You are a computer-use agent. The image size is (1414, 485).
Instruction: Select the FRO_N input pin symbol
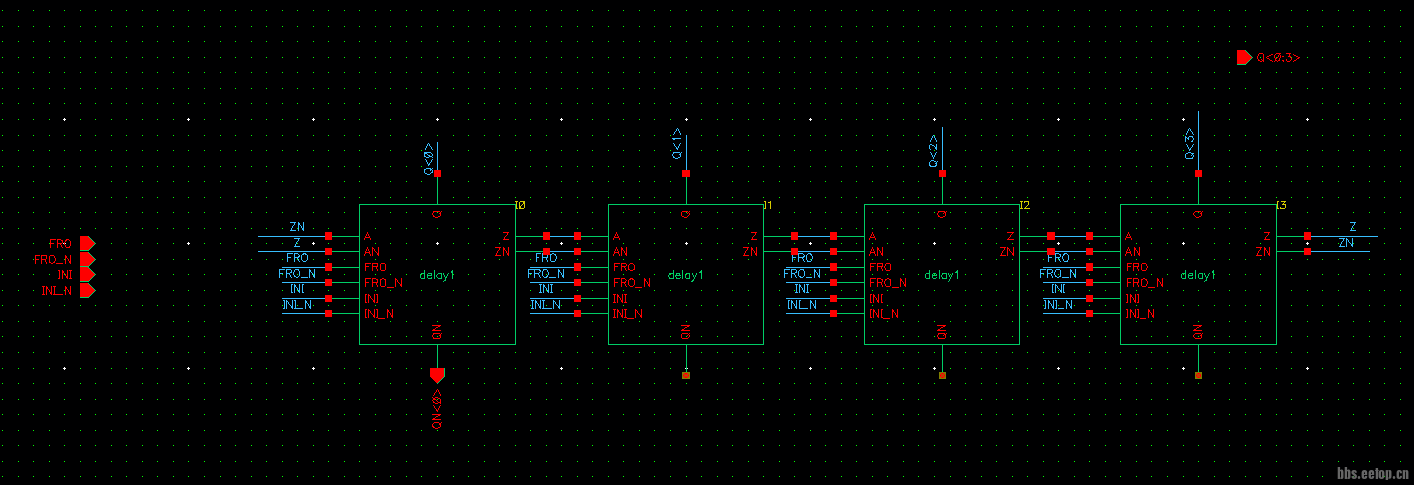click(87, 259)
